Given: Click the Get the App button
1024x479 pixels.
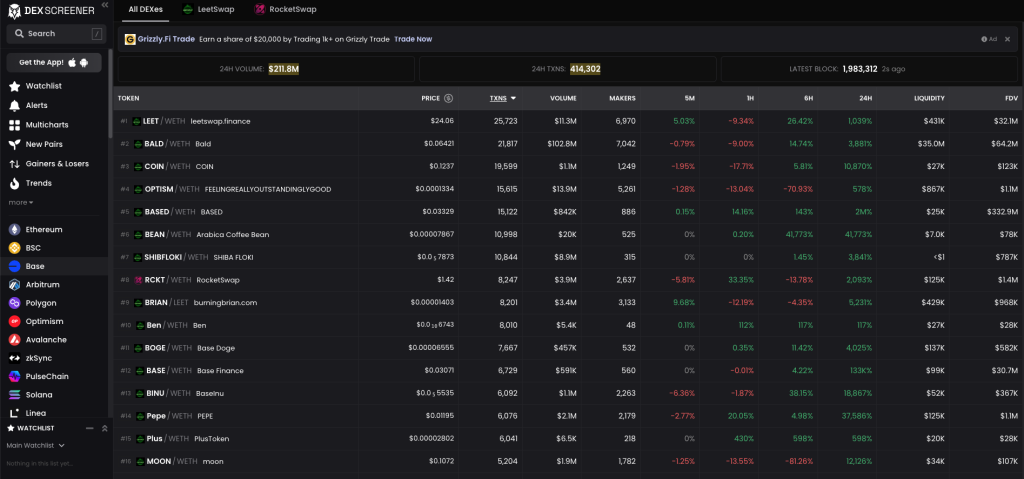Looking at the screenshot, I should (x=54, y=62).
